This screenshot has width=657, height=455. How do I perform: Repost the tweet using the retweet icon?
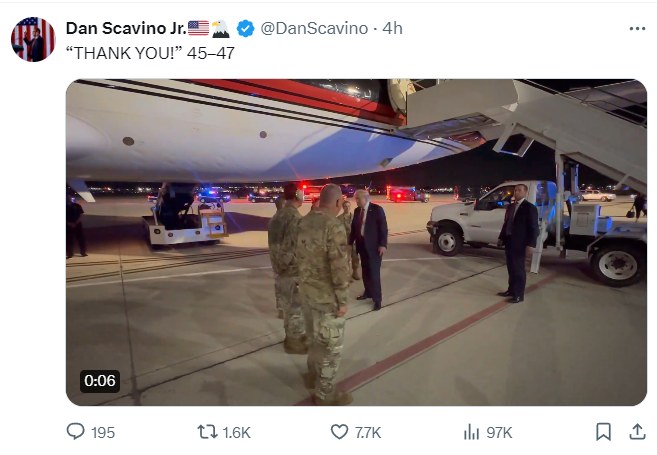pyautogui.click(x=207, y=432)
